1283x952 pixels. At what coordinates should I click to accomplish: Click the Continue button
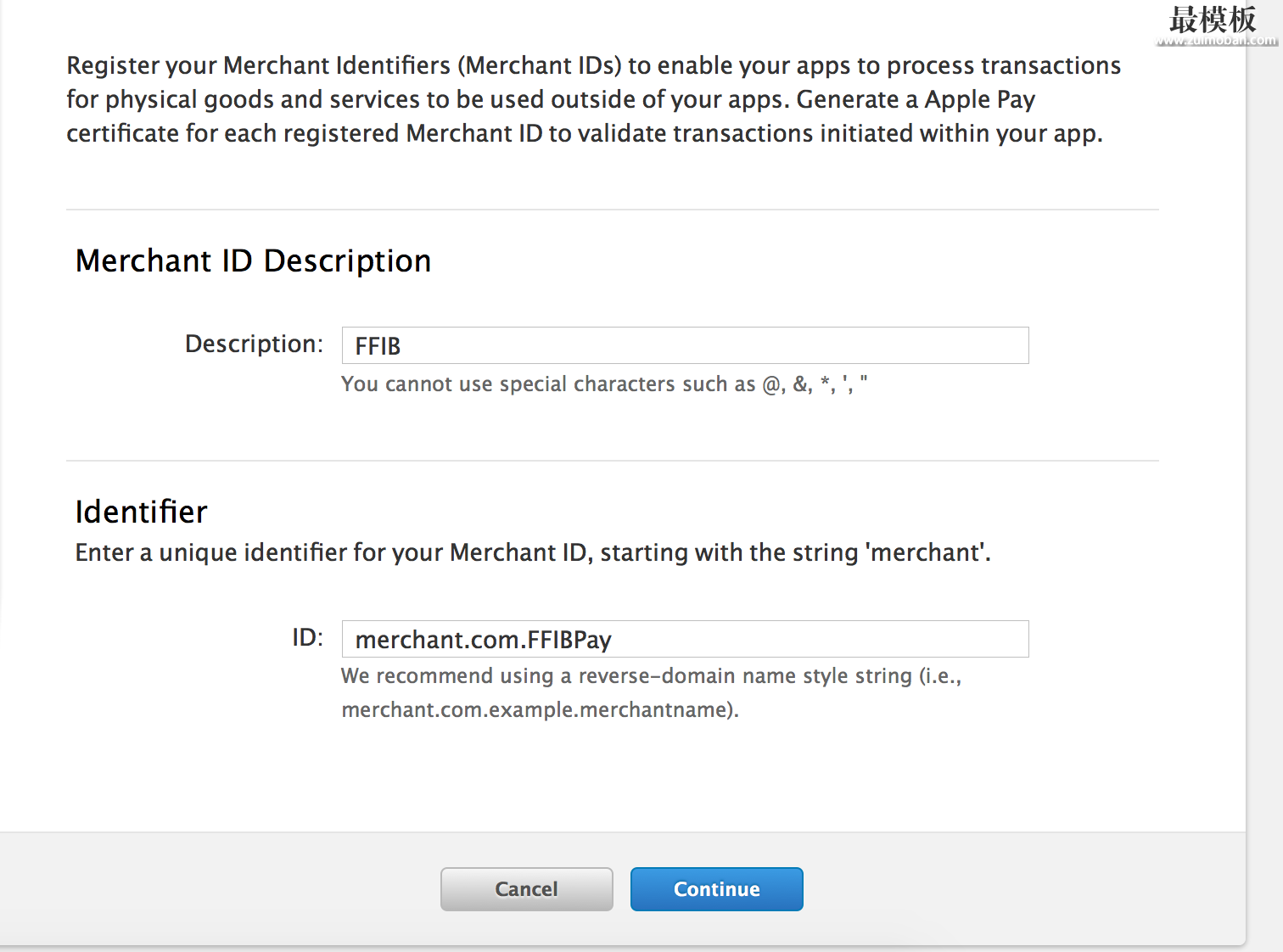coord(716,888)
